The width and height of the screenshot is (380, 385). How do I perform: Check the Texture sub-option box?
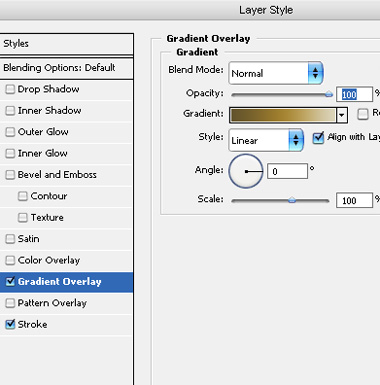(23, 218)
